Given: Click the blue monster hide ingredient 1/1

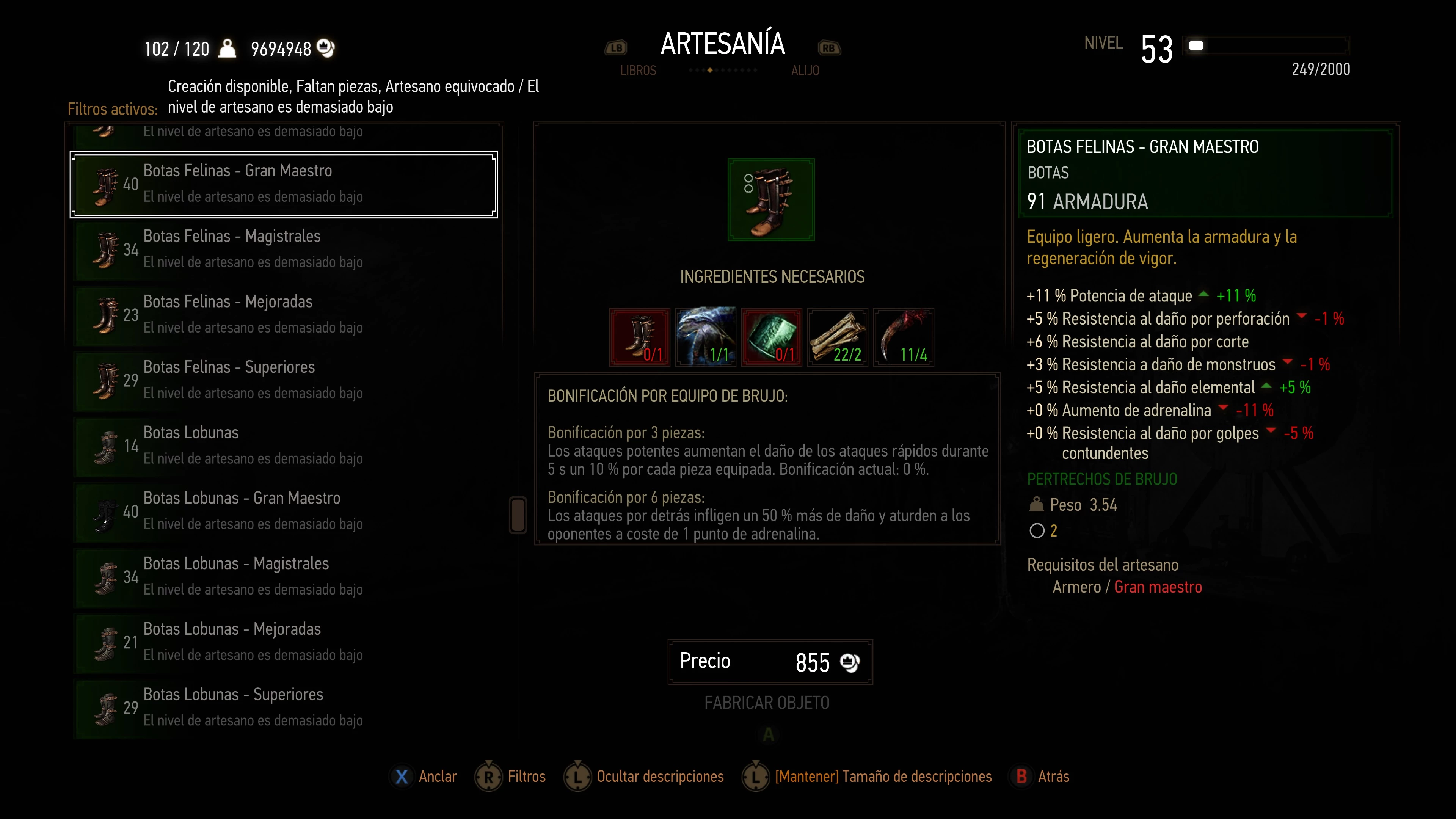Looking at the screenshot, I should (x=705, y=337).
